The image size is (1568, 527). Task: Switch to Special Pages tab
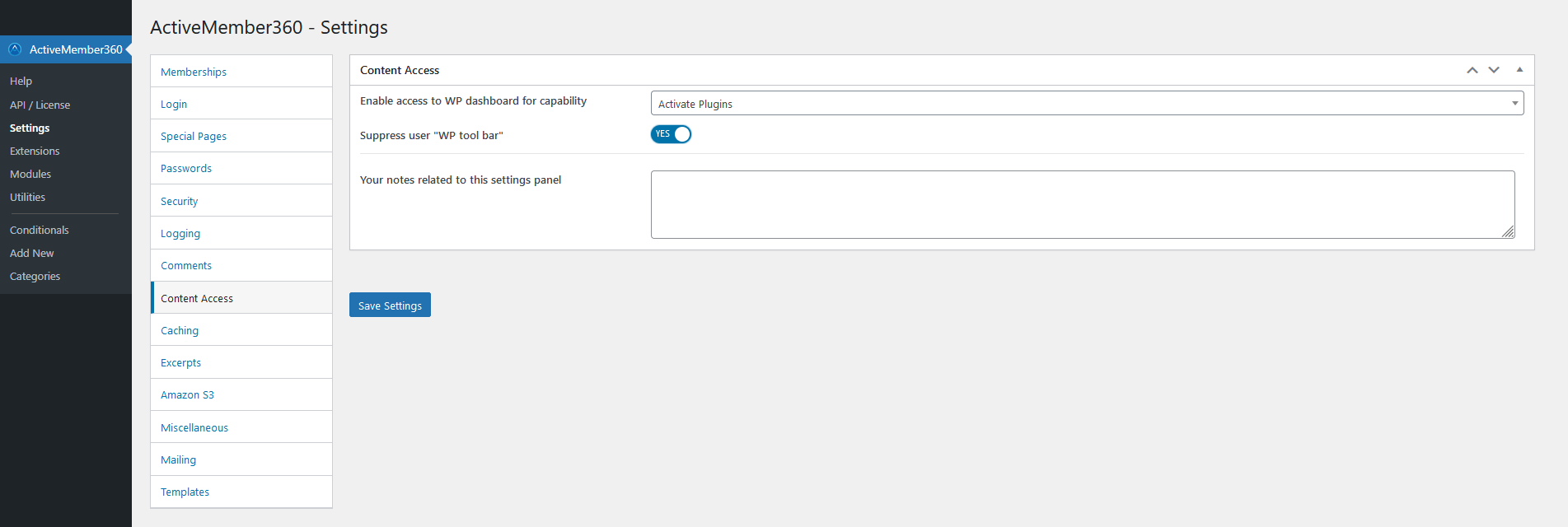point(241,136)
